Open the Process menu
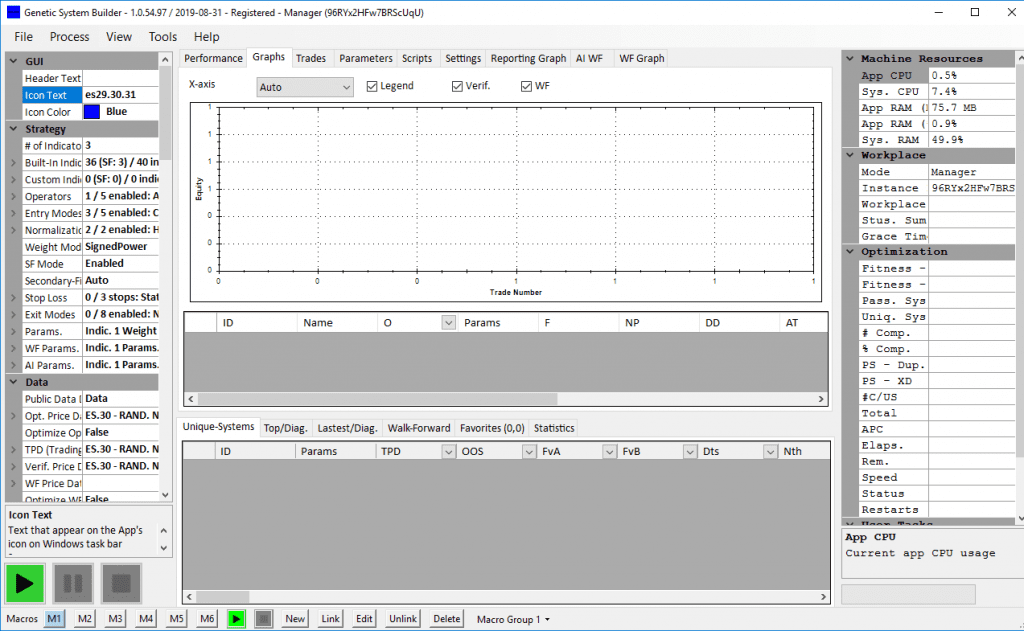Screen dimensions: 1024x631 coord(69,37)
